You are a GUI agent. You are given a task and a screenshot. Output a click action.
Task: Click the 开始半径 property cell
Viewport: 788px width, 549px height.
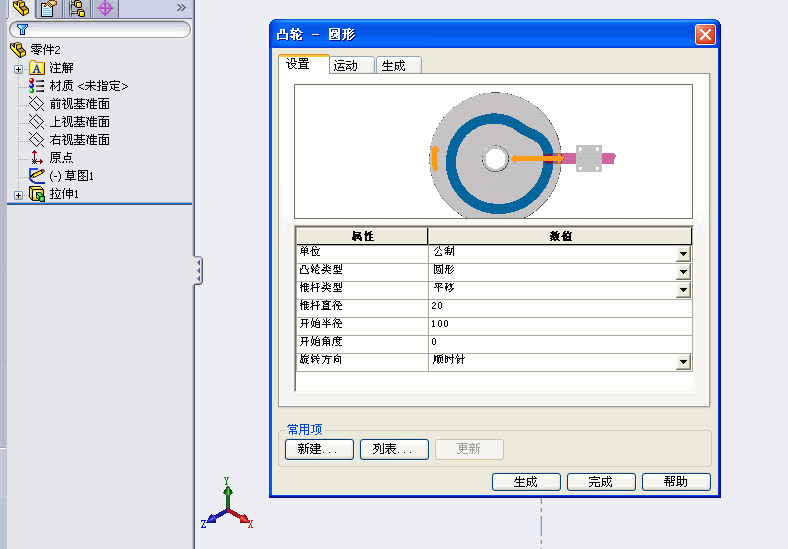362,326
